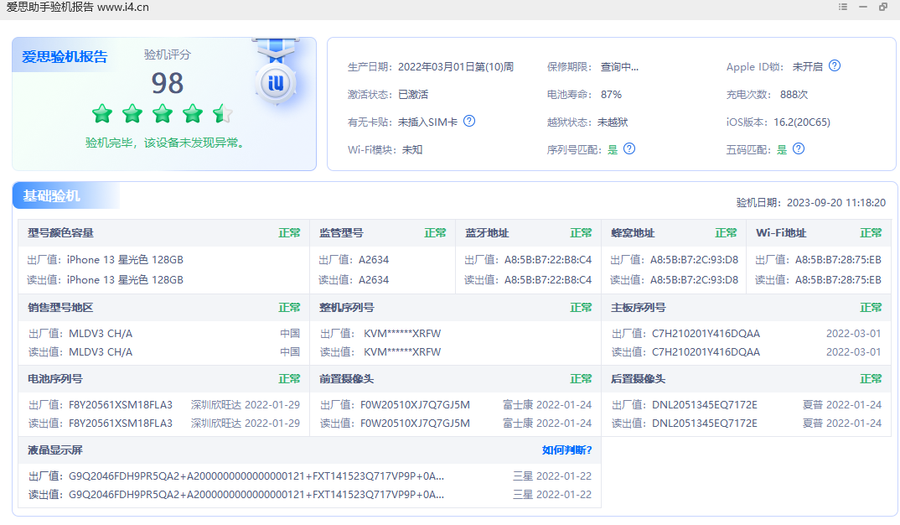Click 充电次数 888次 value

pyautogui.click(x=793, y=95)
